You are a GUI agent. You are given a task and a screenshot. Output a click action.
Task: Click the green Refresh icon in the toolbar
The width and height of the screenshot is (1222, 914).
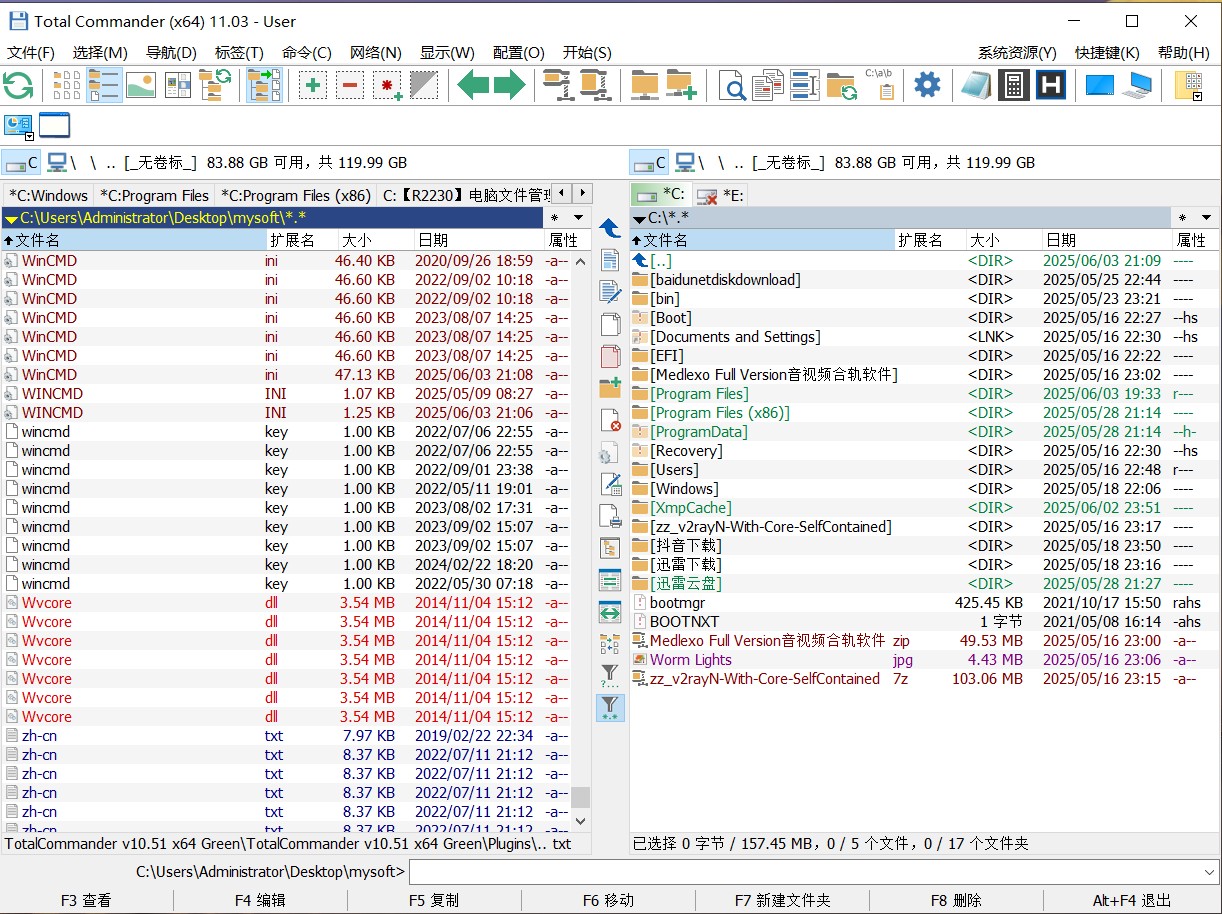pyautogui.click(x=18, y=85)
